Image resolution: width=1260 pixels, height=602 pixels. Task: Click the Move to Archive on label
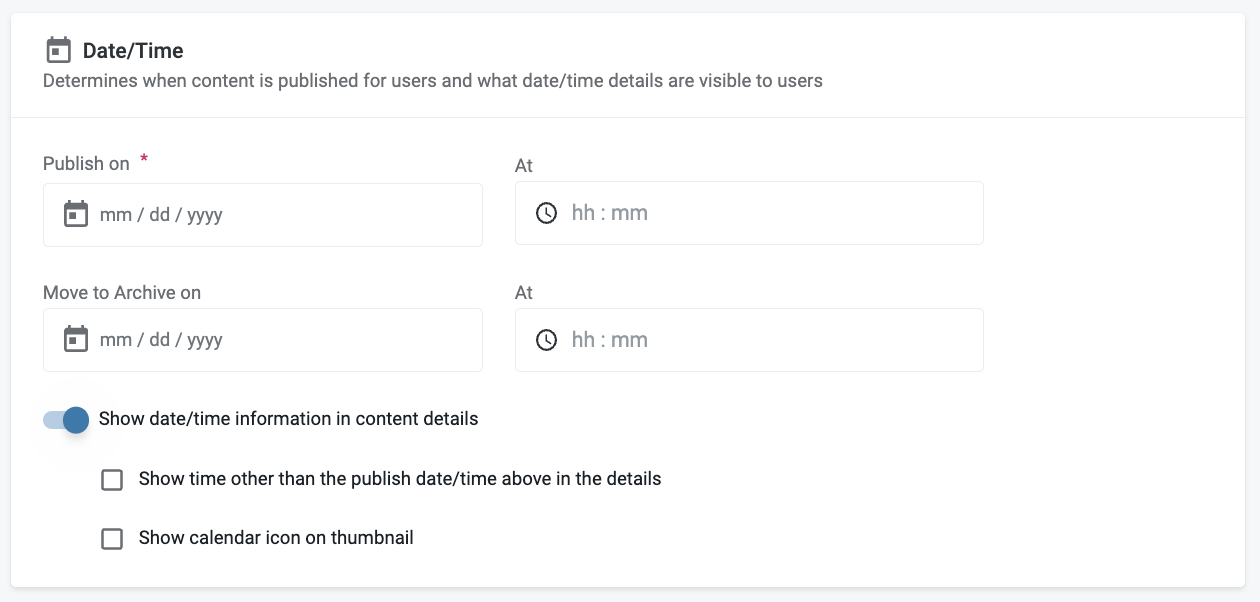(122, 293)
